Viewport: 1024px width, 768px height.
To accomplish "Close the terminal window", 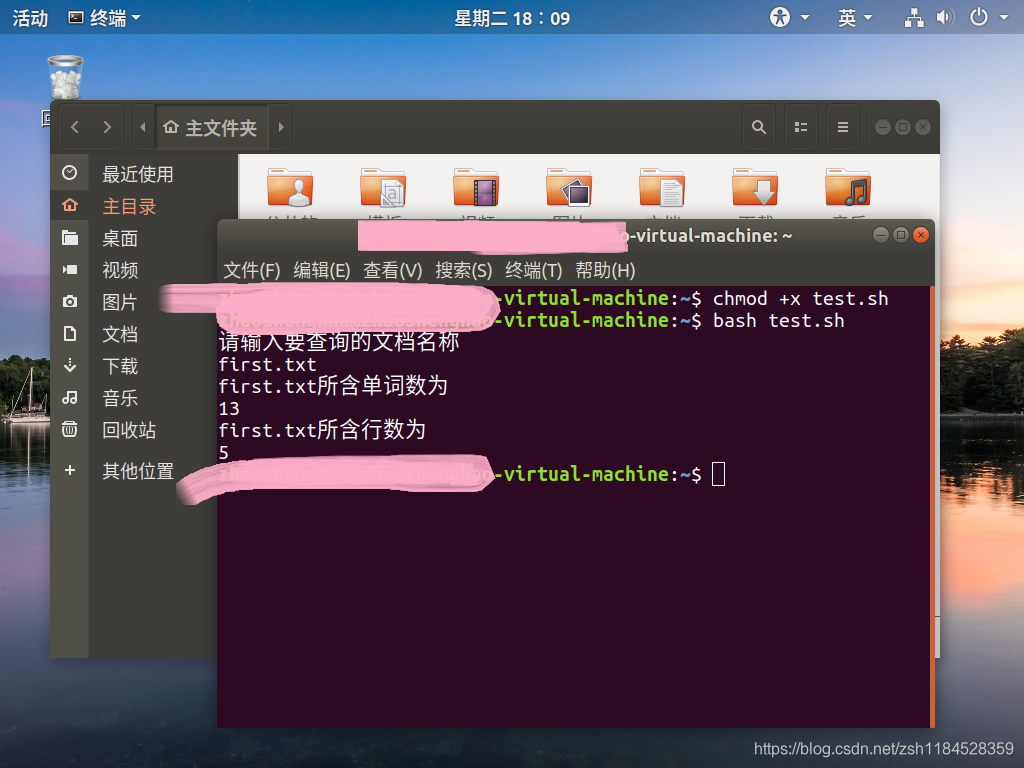I will pyautogui.click(x=921, y=235).
